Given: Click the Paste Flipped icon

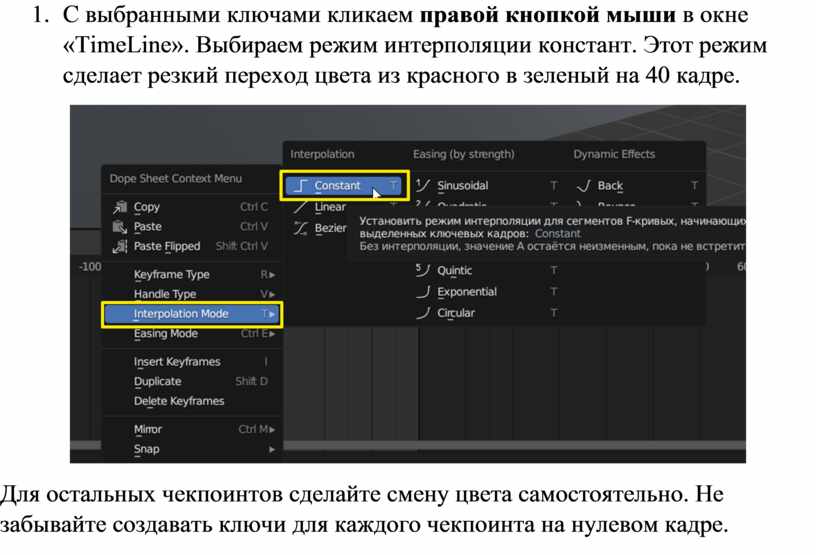Looking at the screenshot, I should (x=119, y=246).
